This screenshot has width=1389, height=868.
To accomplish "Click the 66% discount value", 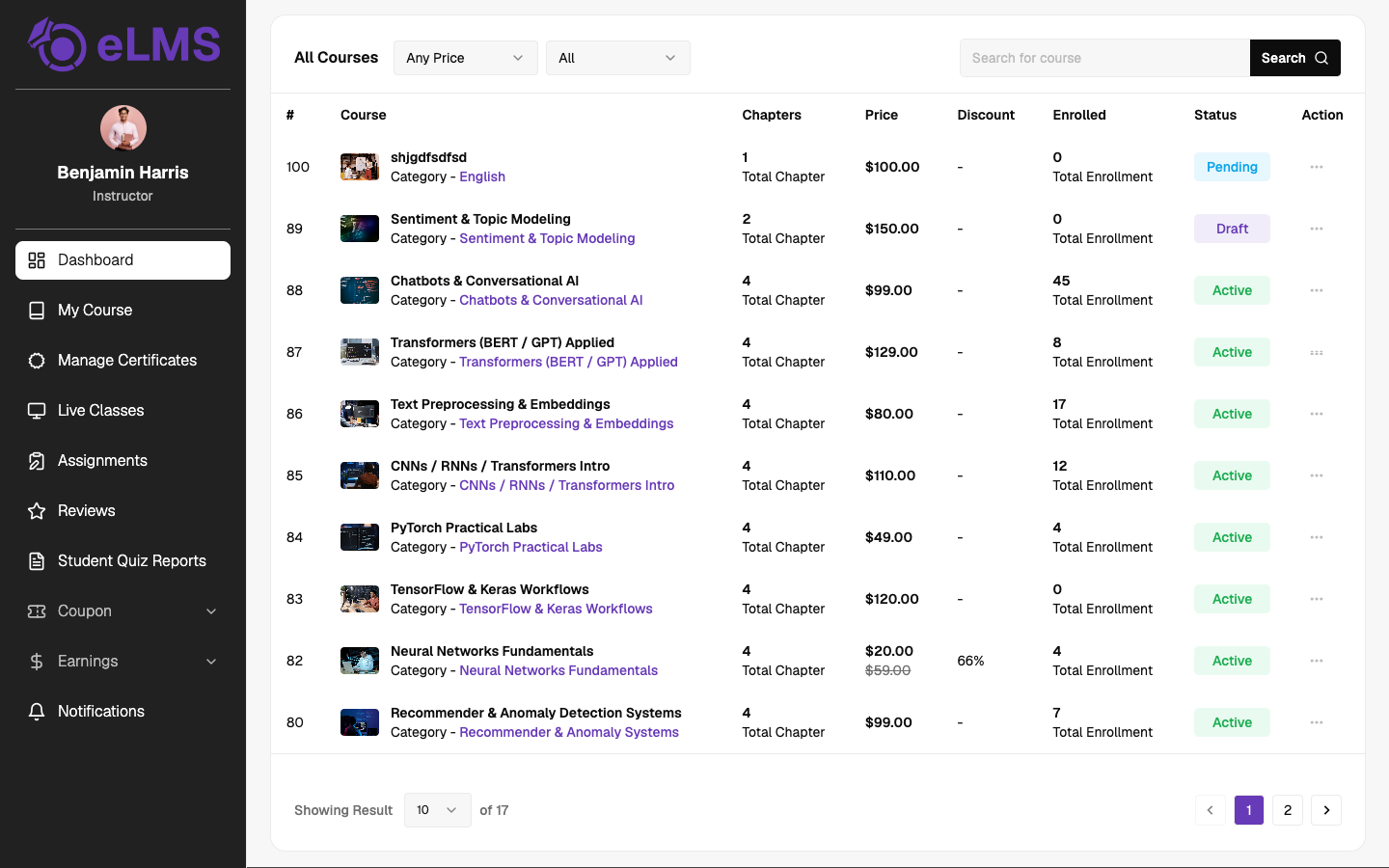I will pos(970,661).
